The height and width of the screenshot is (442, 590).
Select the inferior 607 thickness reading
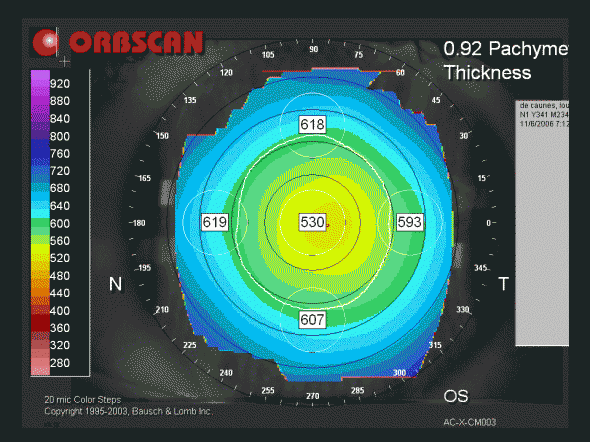click(312, 320)
